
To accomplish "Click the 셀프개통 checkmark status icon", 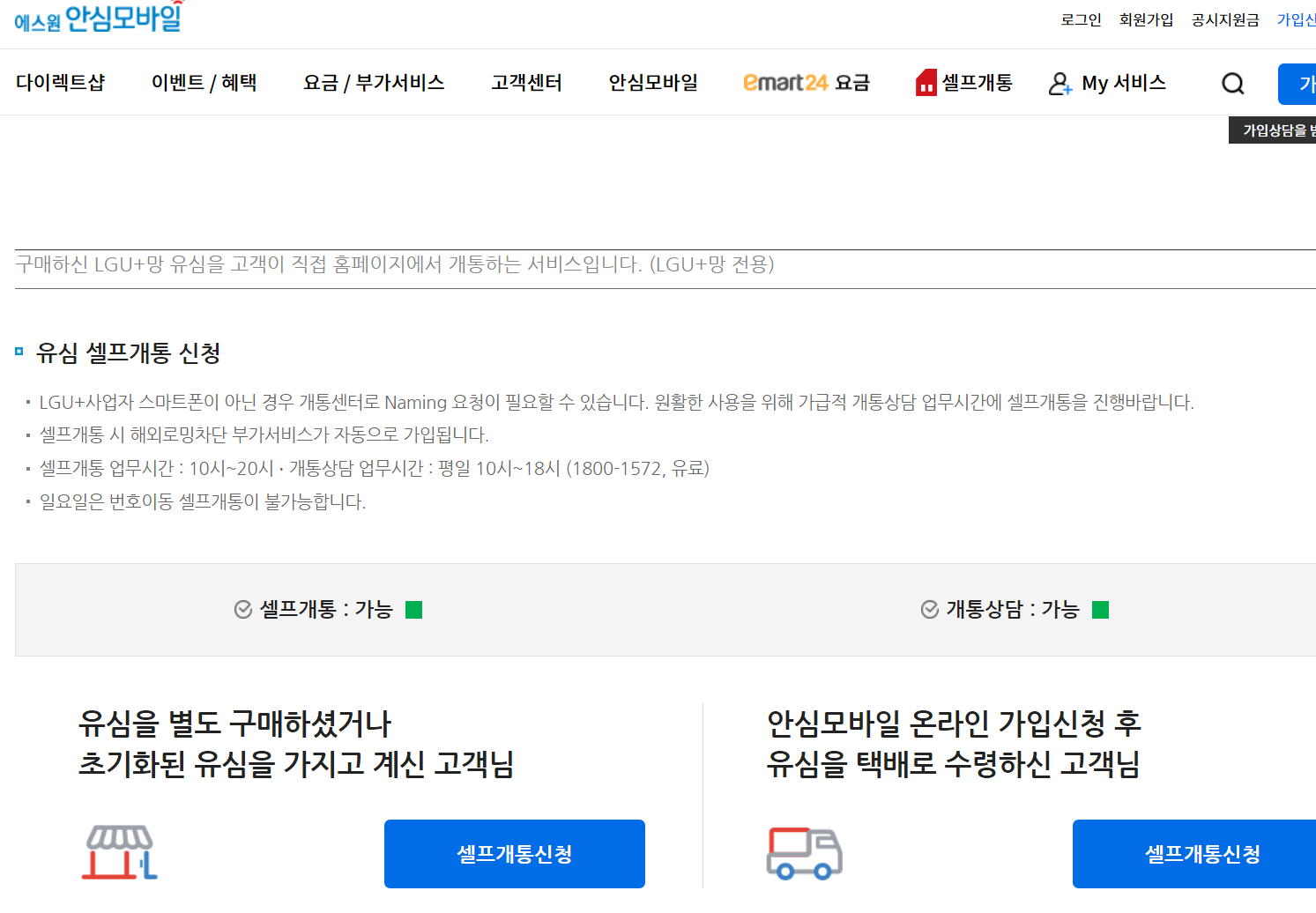I will click(x=243, y=610).
